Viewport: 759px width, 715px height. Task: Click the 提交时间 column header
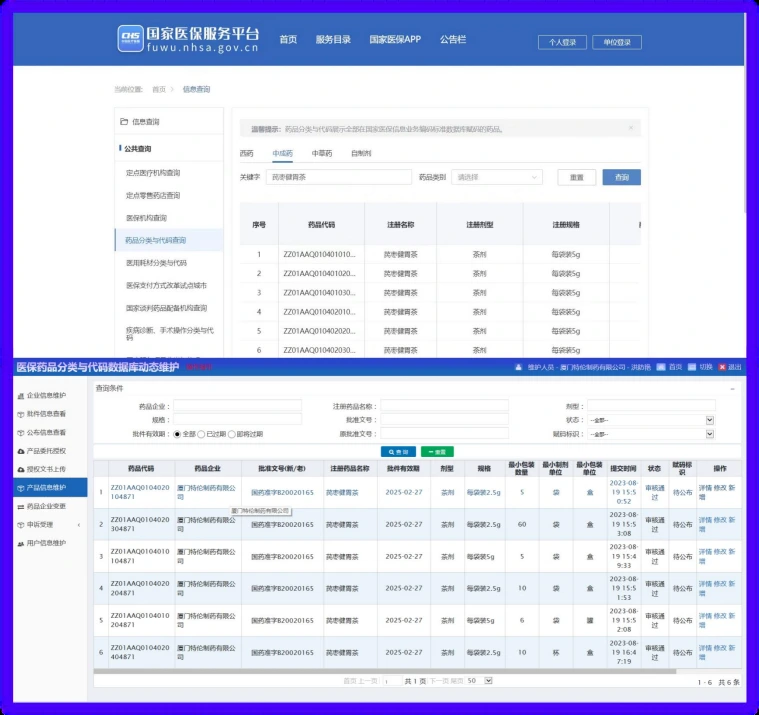[623, 469]
